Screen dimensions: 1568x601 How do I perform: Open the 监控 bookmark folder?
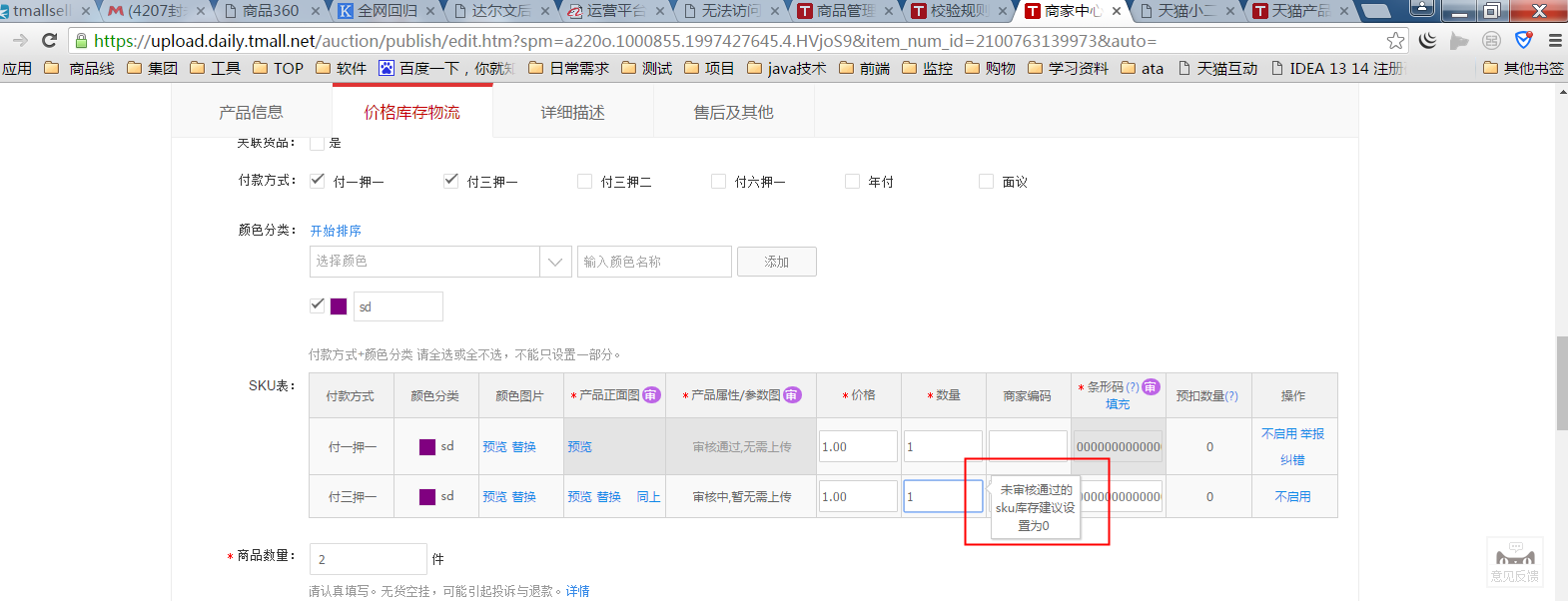point(927,68)
